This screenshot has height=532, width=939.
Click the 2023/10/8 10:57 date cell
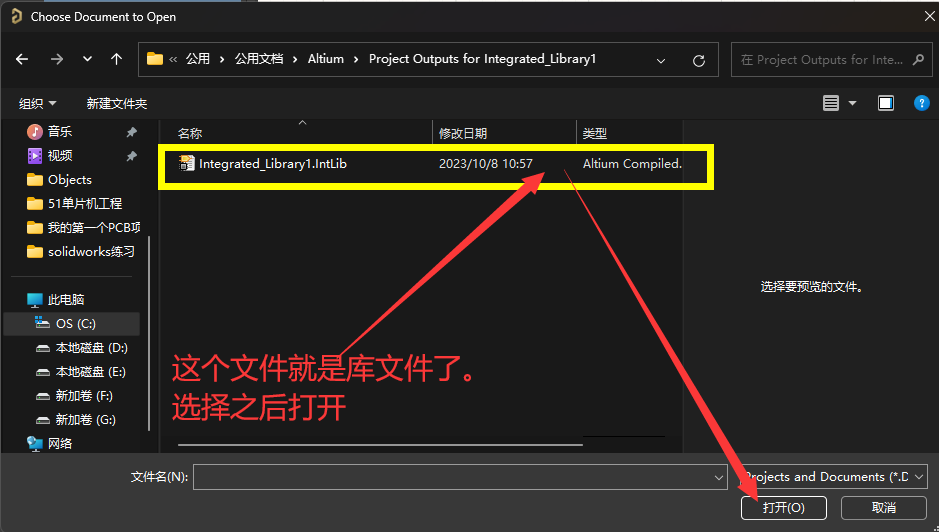(486, 164)
